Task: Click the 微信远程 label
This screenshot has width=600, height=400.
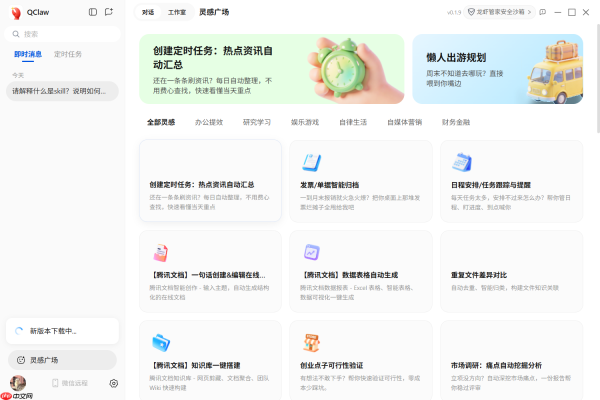Action: 75,383
